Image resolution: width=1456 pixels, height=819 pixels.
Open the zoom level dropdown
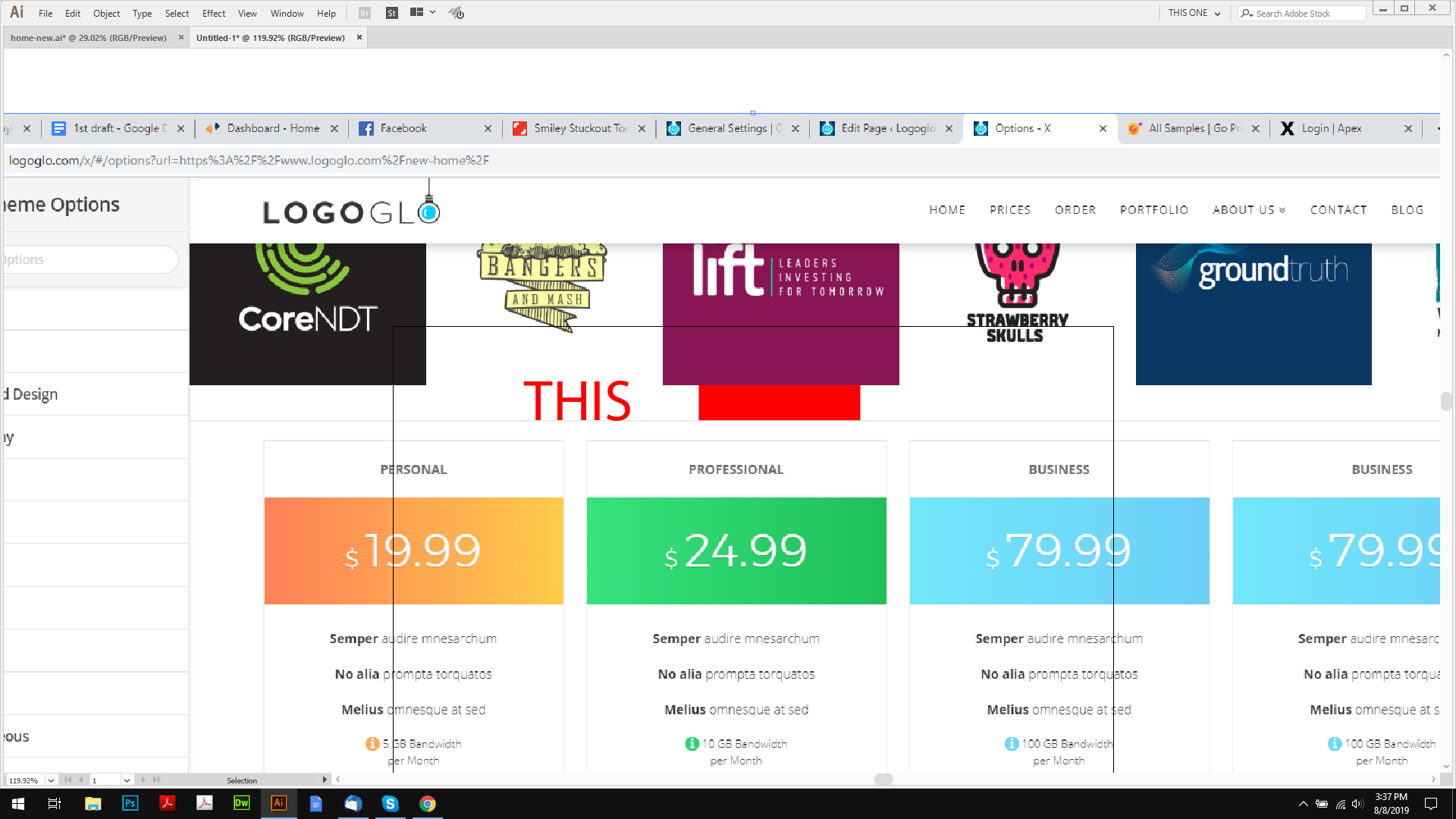click(51, 780)
